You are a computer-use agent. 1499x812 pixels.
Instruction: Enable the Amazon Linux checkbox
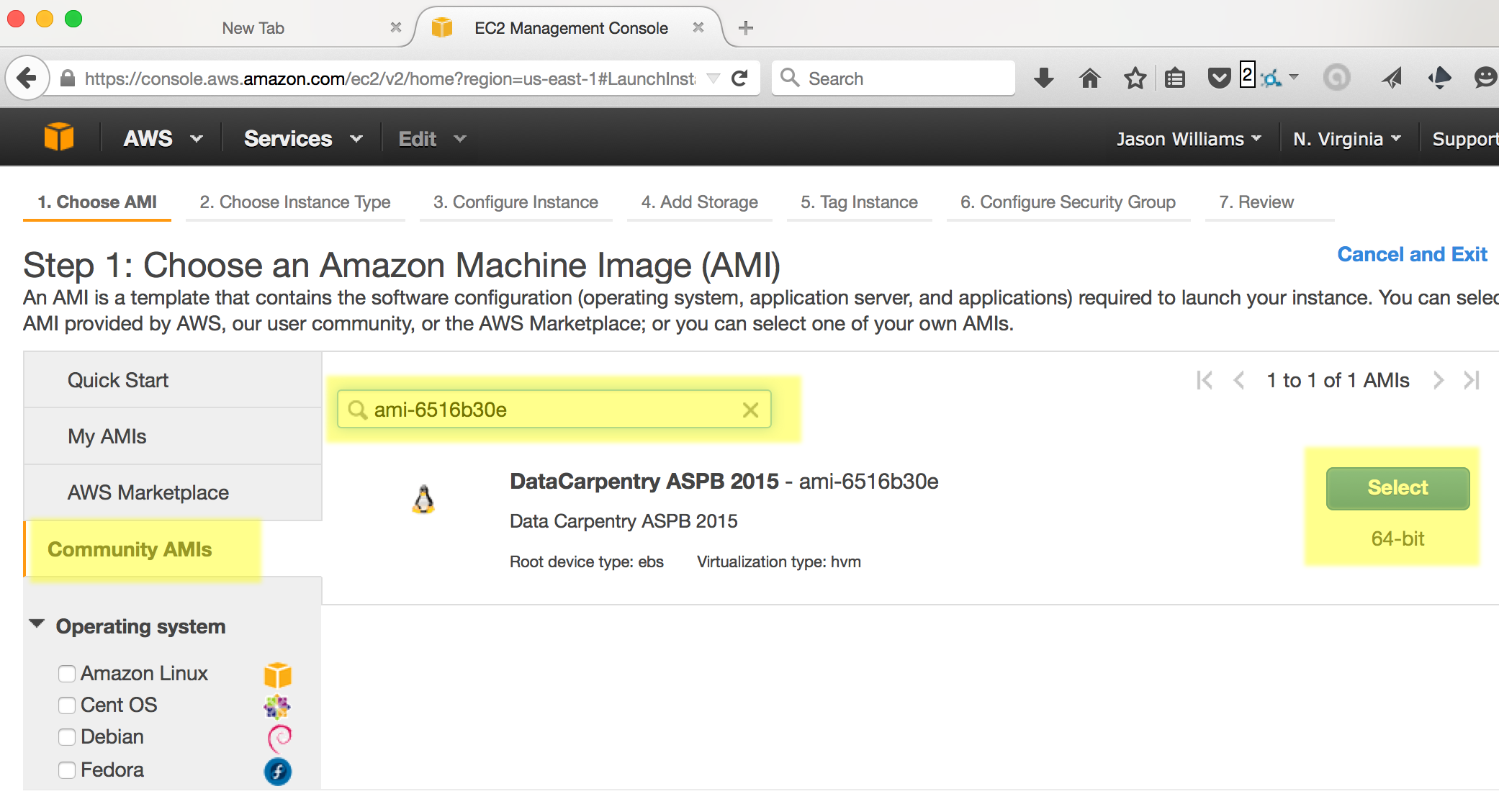[x=67, y=673]
